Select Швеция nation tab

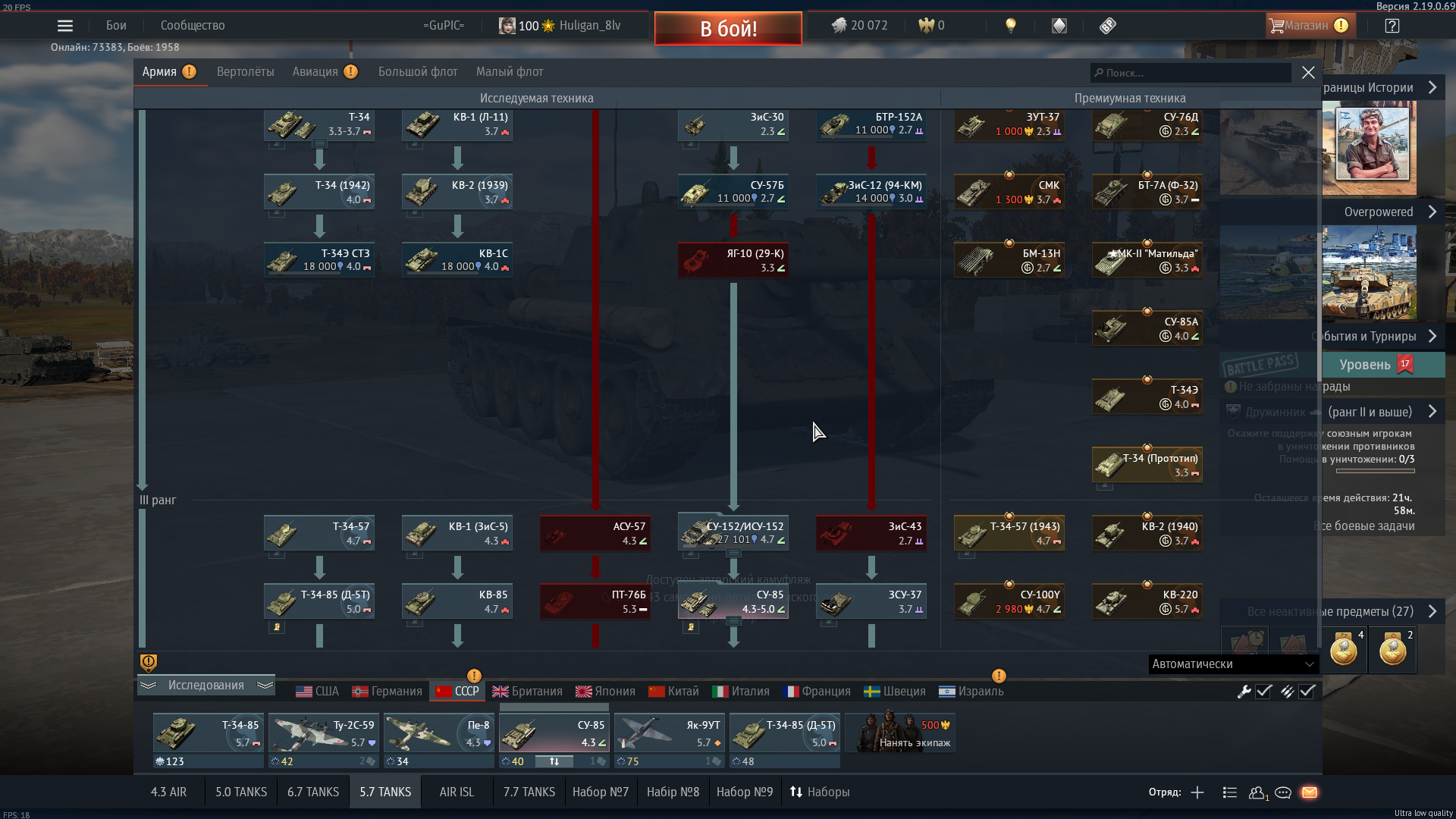(x=895, y=692)
